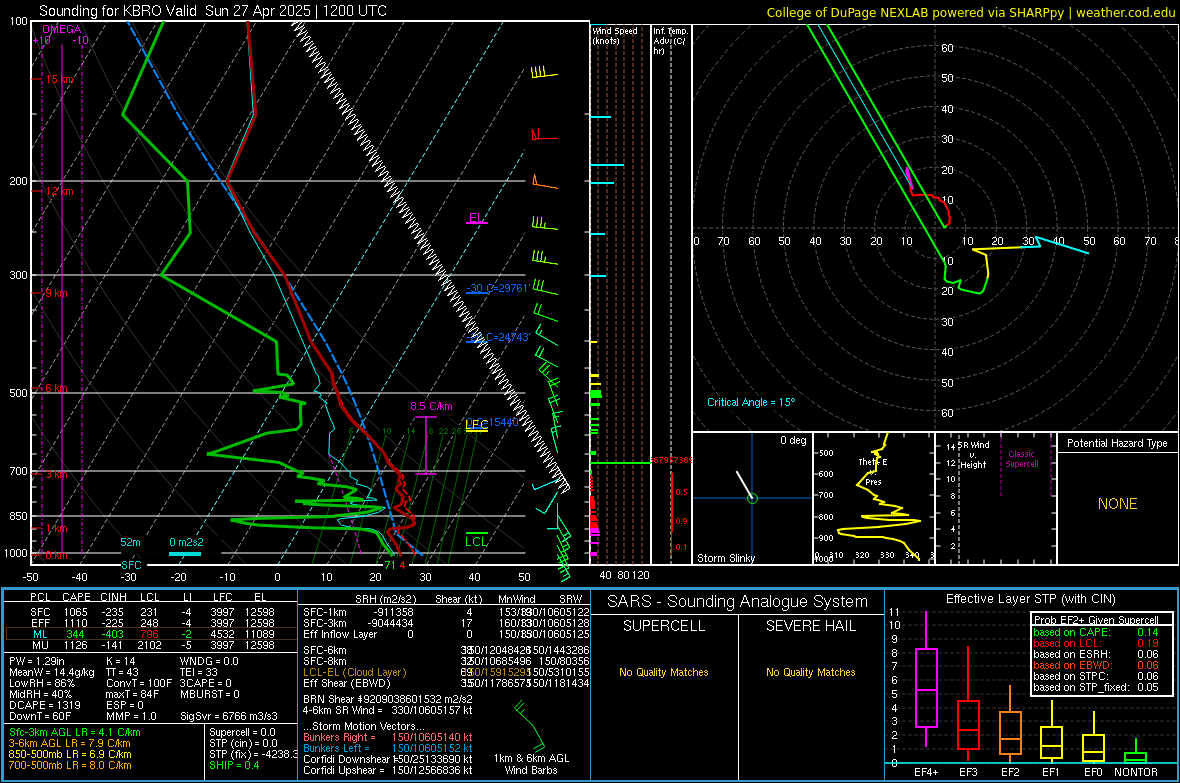Viewport: 1180px width, 783px height.
Task: Click the '15 km' height label
Action: (59, 79)
